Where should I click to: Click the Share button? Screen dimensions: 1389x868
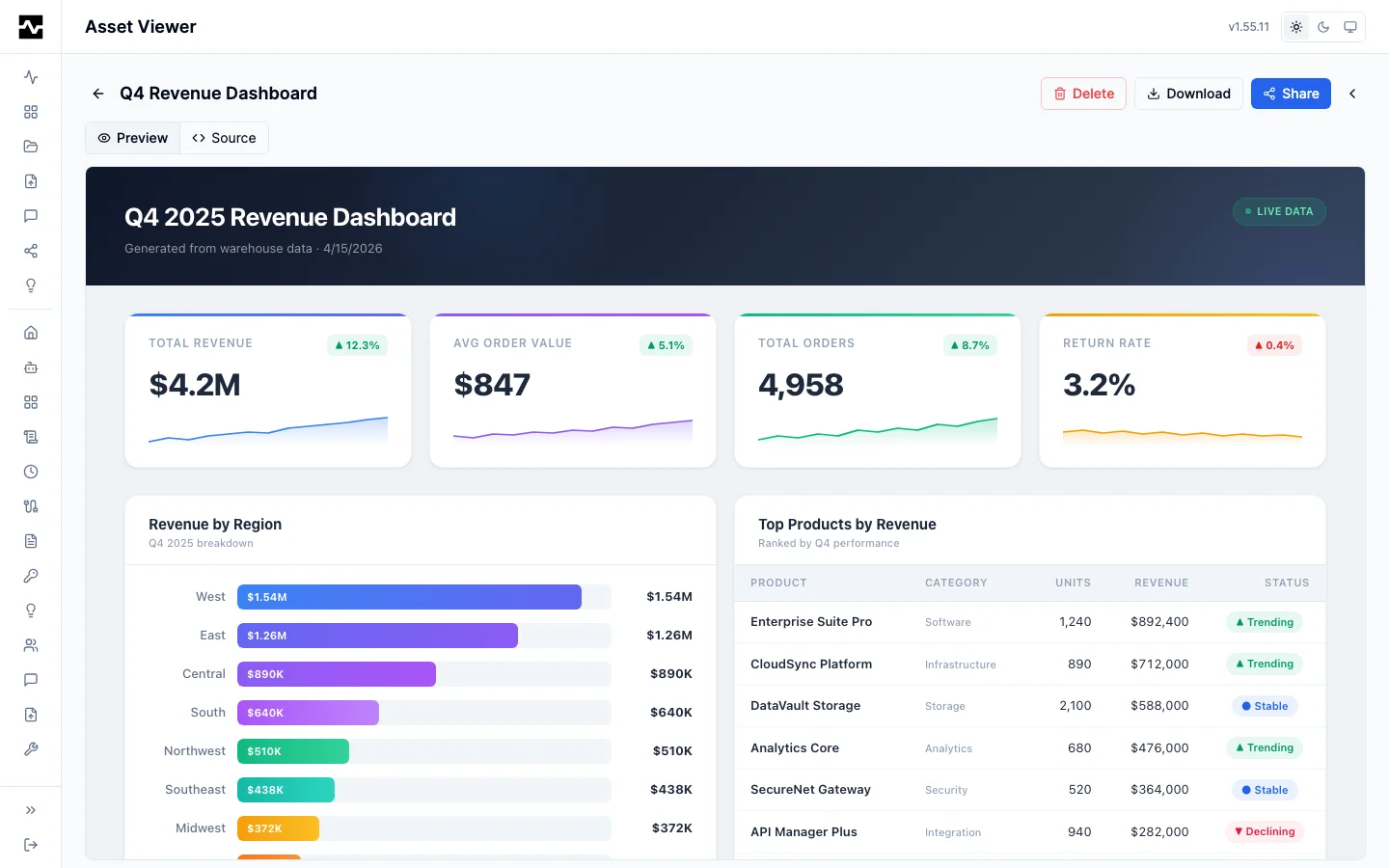coord(1291,94)
